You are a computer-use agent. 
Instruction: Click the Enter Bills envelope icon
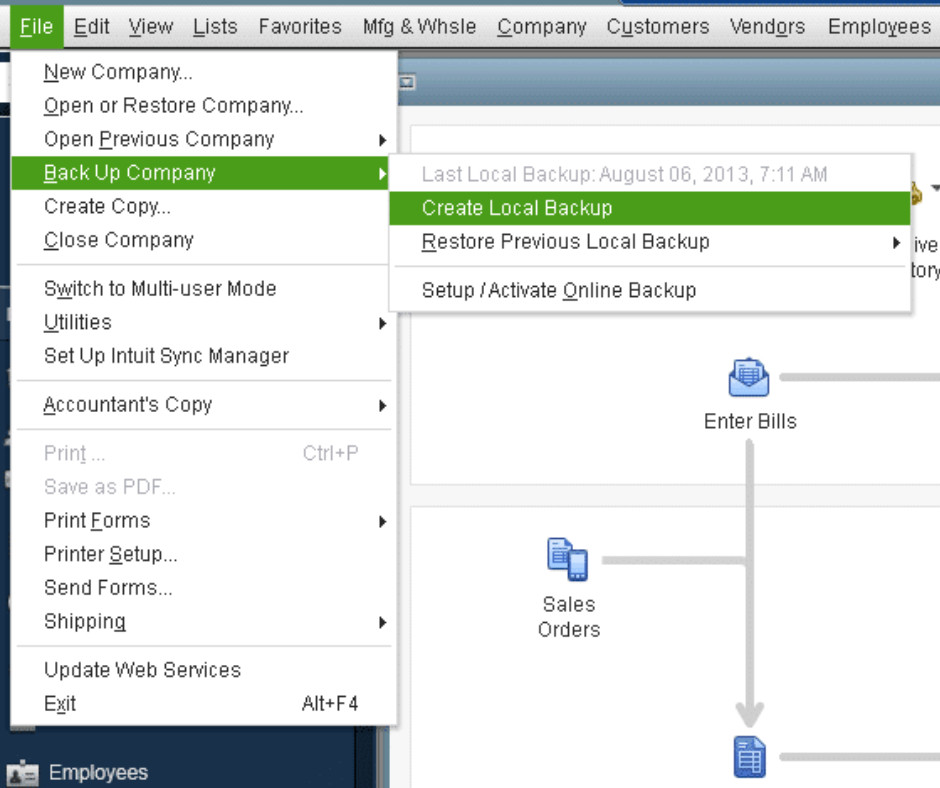tap(748, 380)
